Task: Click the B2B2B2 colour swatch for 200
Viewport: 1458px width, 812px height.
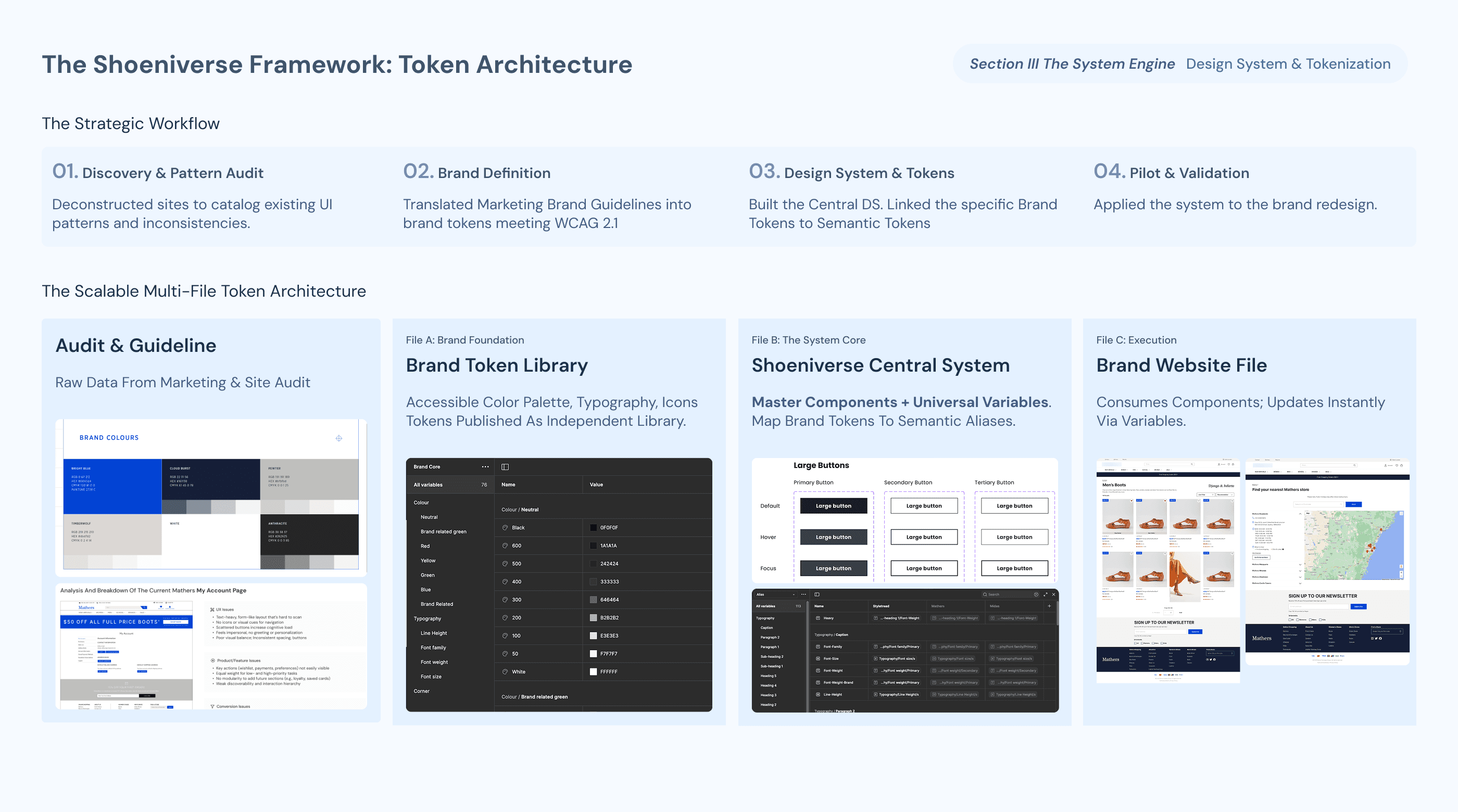Action: pos(593,618)
